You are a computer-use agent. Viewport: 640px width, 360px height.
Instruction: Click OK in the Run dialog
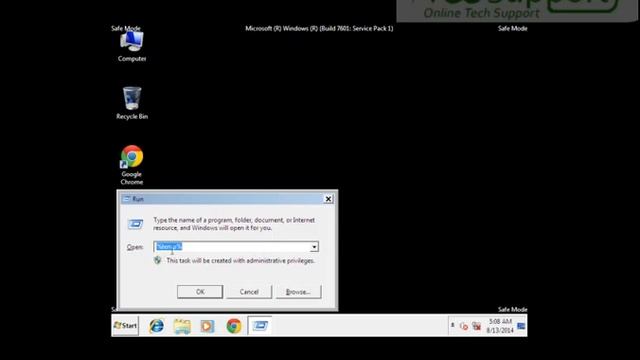[x=200, y=292]
